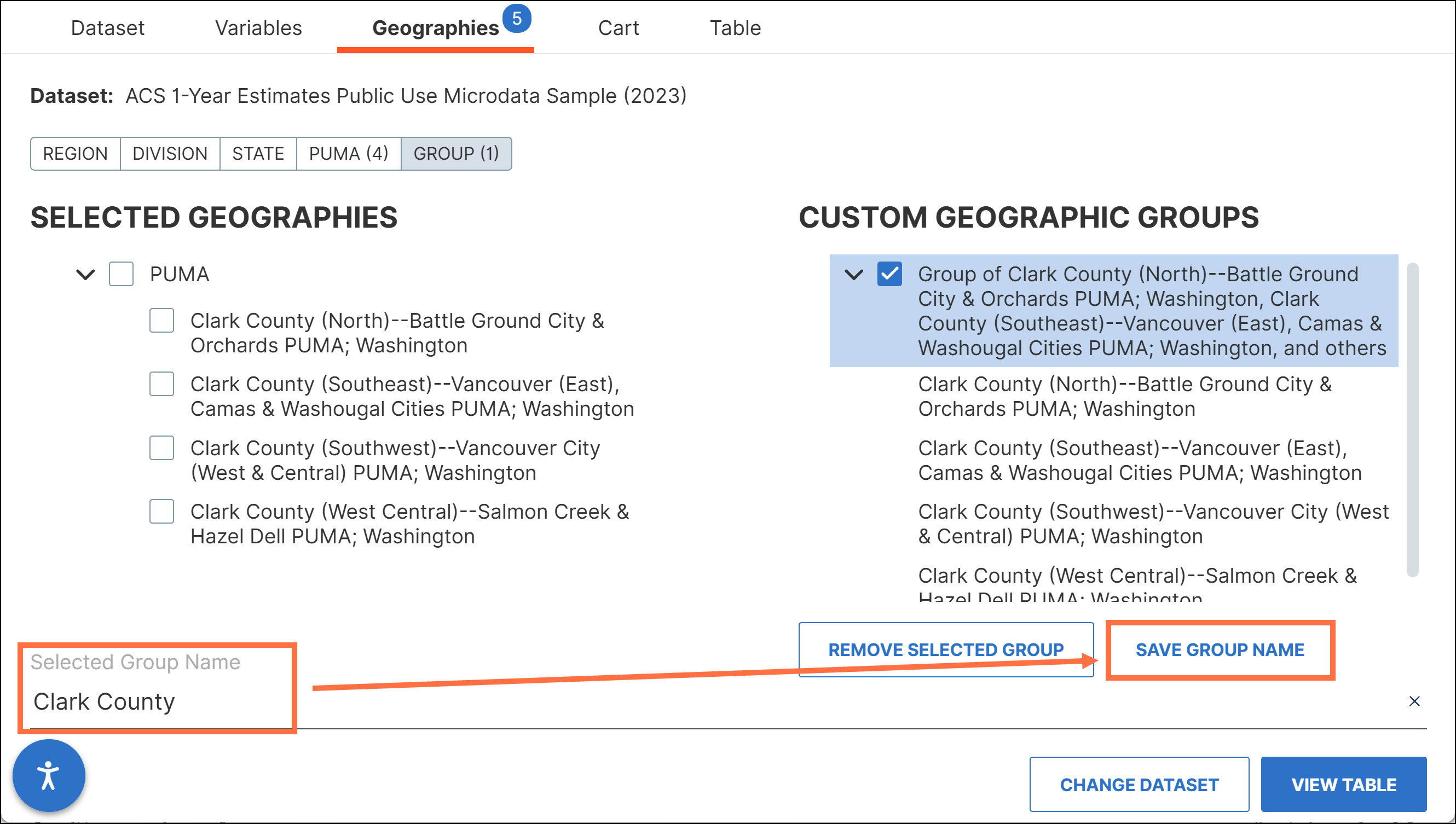This screenshot has height=824, width=1456.
Task: Go to the Dataset tab
Action: click(x=108, y=28)
